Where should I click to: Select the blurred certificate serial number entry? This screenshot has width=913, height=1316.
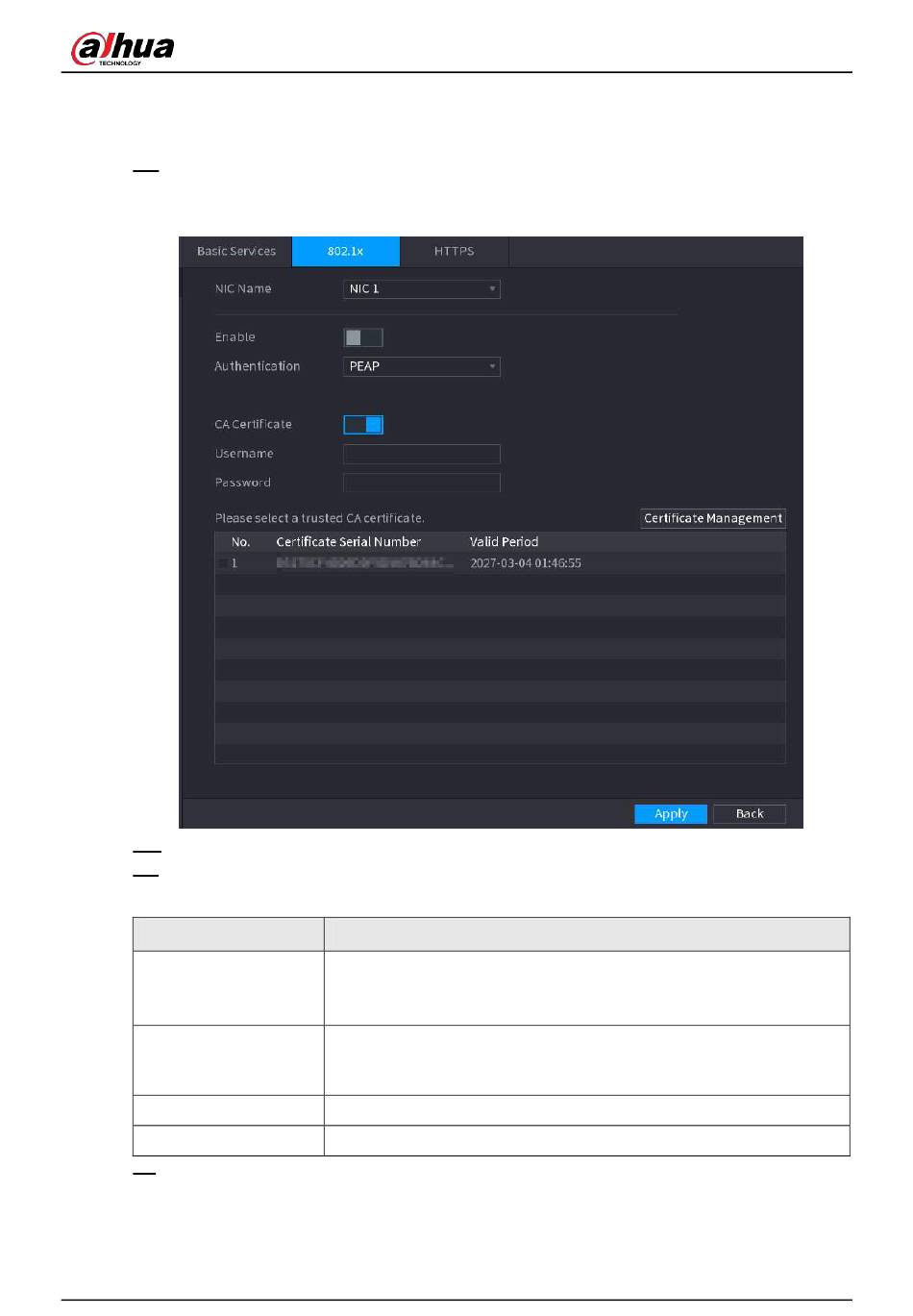(x=364, y=563)
